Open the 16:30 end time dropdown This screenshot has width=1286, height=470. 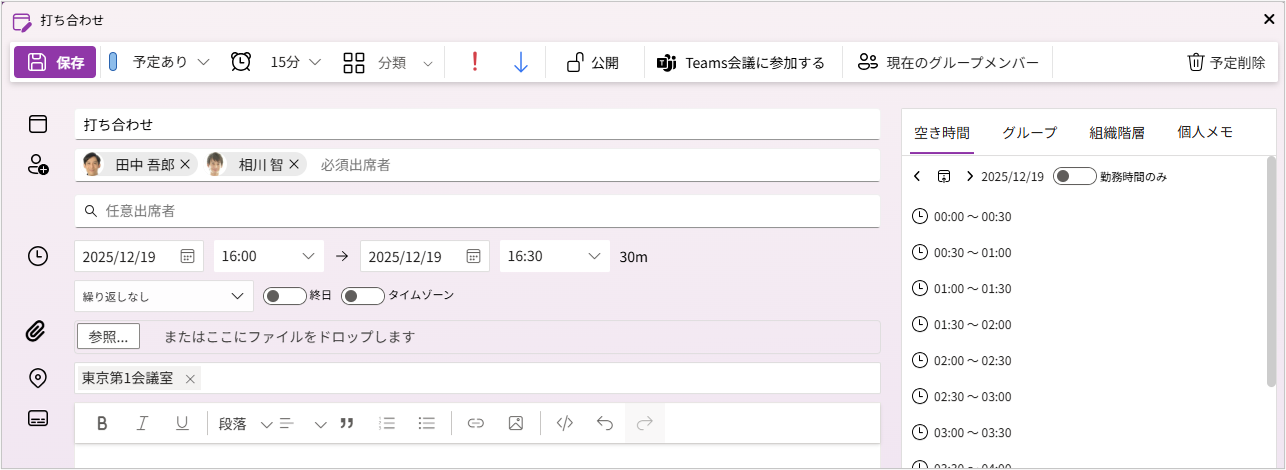[x=555, y=256]
